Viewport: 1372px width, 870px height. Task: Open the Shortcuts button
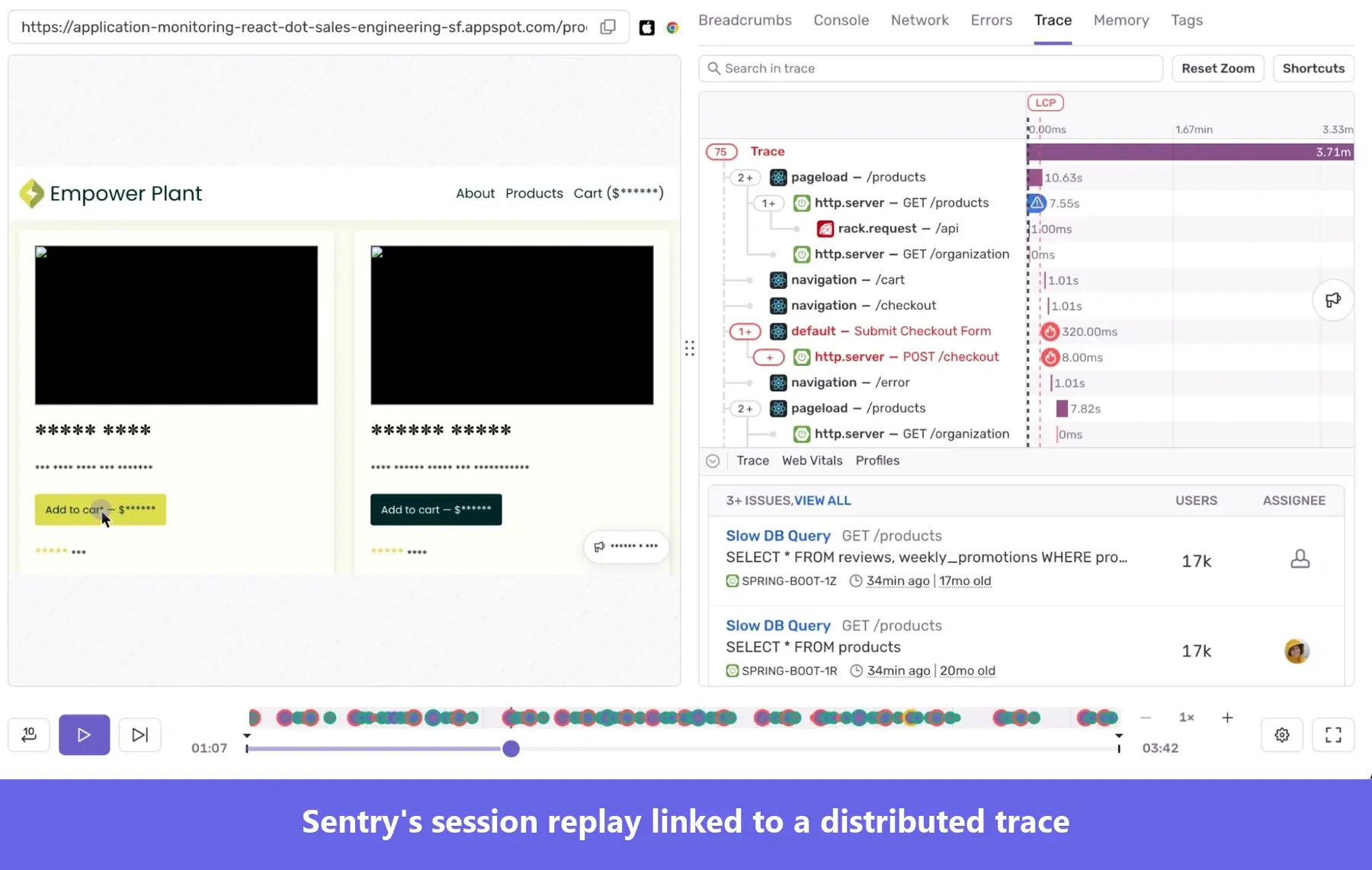[x=1313, y=69]
